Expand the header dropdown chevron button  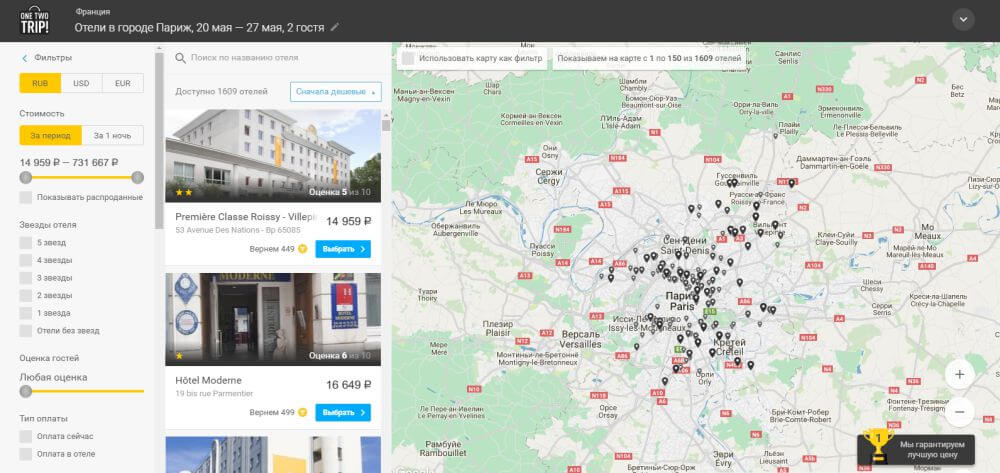pos(963,20)
